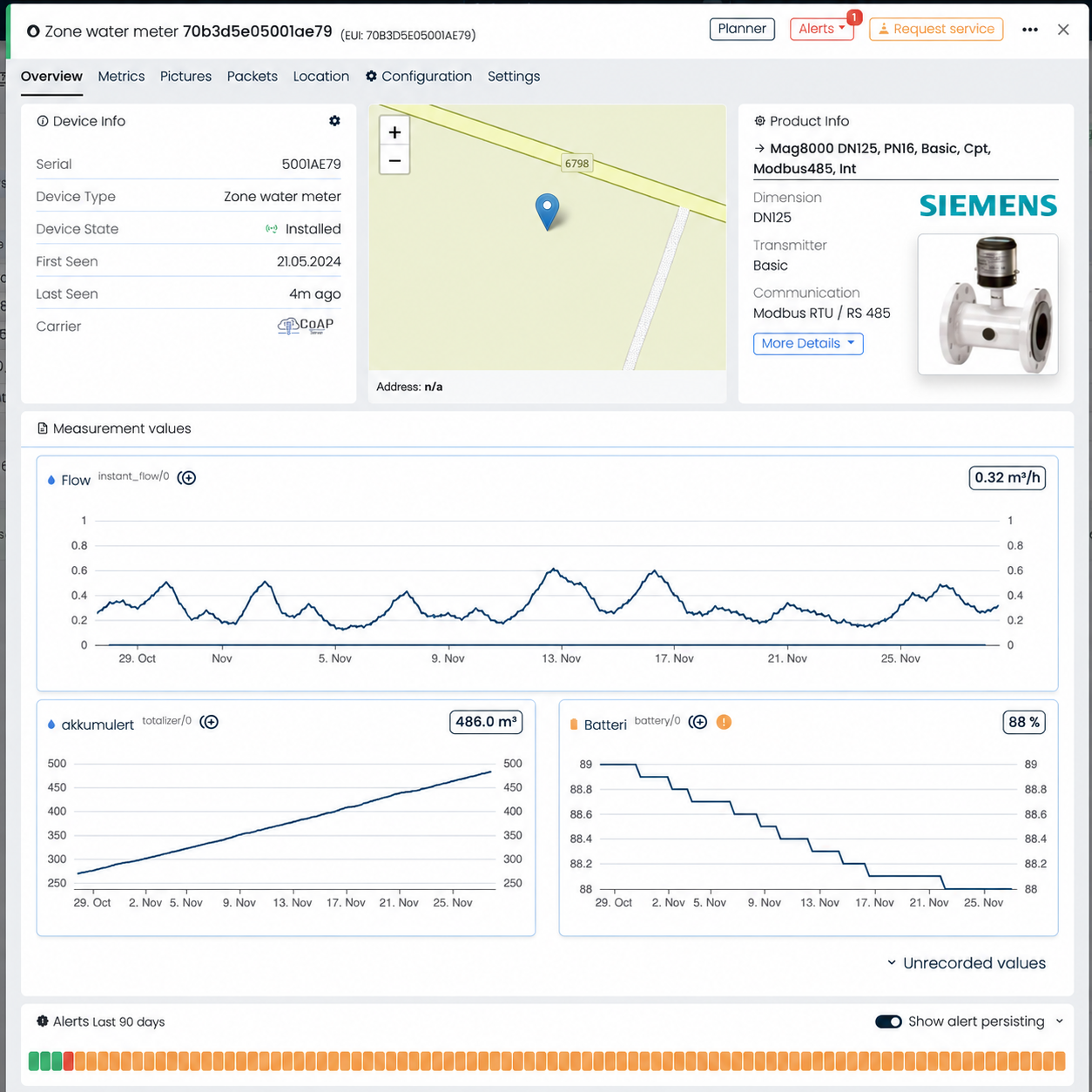Click the orange Batteri warning icon
The width and height of the screenshot is (1092, 1092).
coord(724,722)
